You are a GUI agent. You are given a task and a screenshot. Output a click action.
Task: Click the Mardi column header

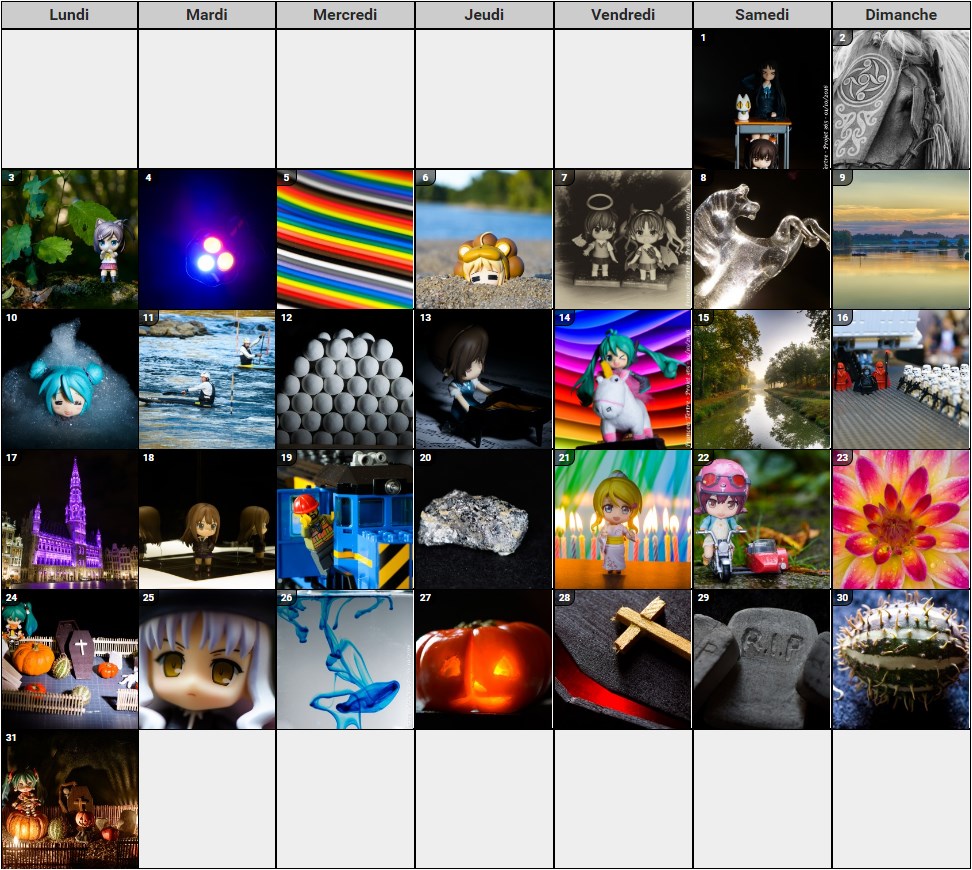click(207, 15)
